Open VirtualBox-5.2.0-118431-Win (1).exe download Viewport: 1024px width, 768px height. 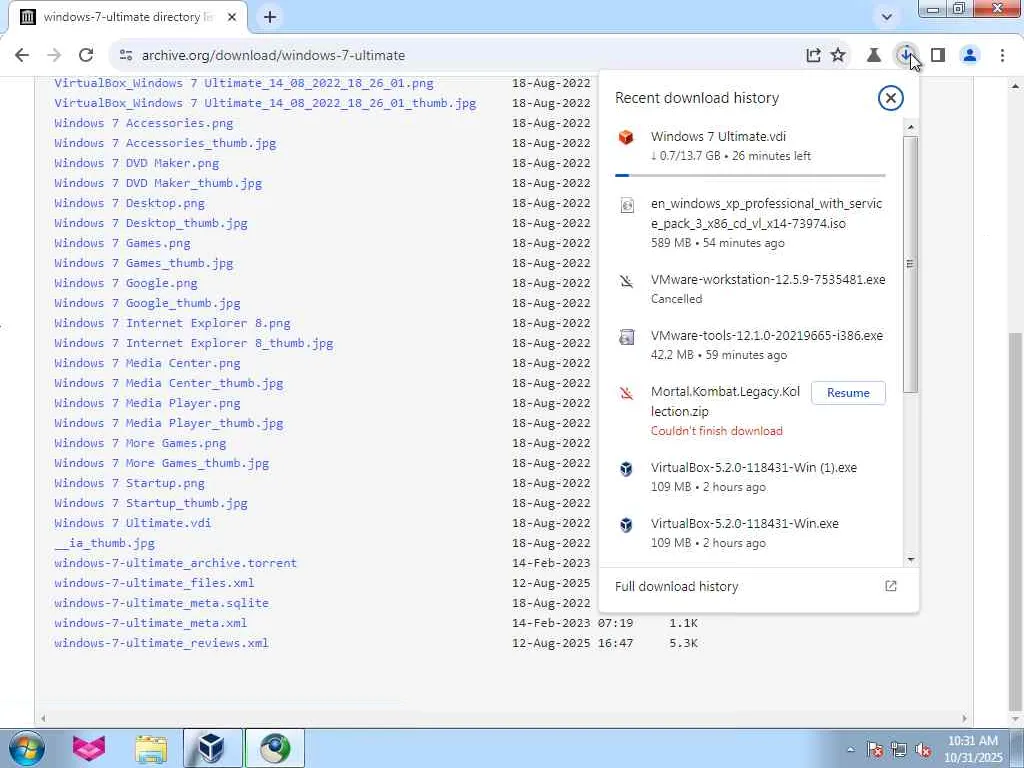click(750, 477)
